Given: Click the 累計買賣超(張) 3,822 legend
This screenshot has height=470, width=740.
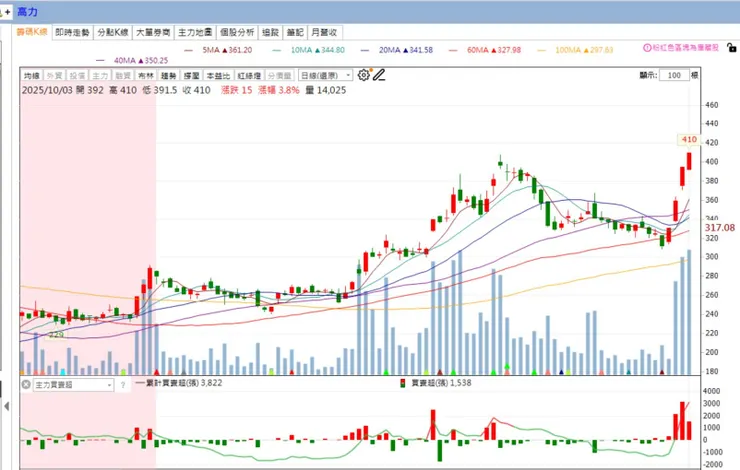Looking at the screenshot, I should [179, 383].
